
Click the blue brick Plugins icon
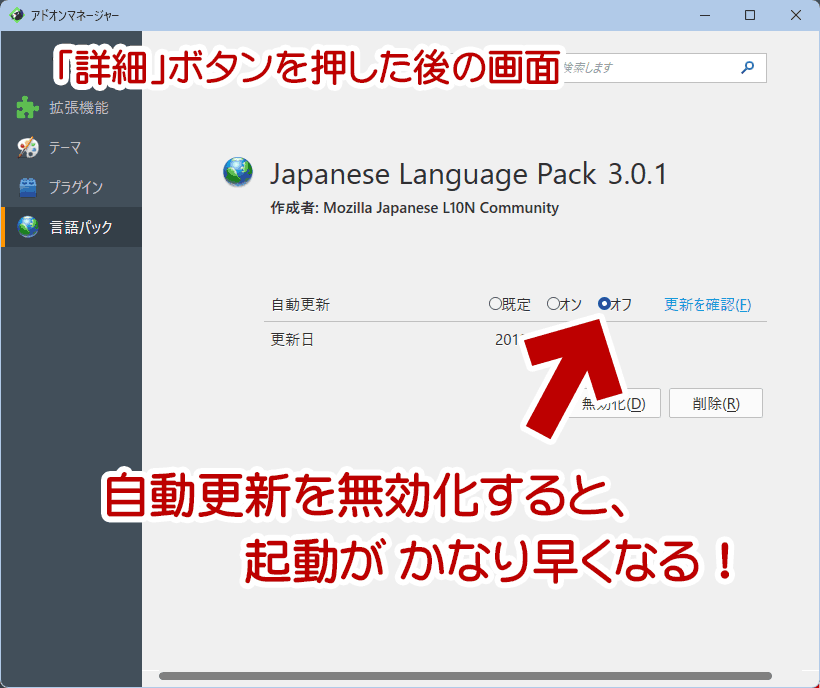pyautogui.click(x=28, y=187)
